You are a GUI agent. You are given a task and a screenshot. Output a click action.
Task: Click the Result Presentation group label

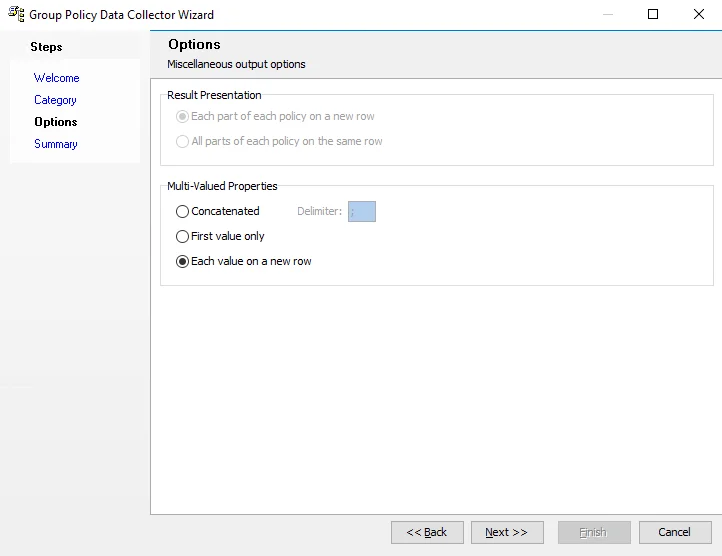(x=214, y=95)
